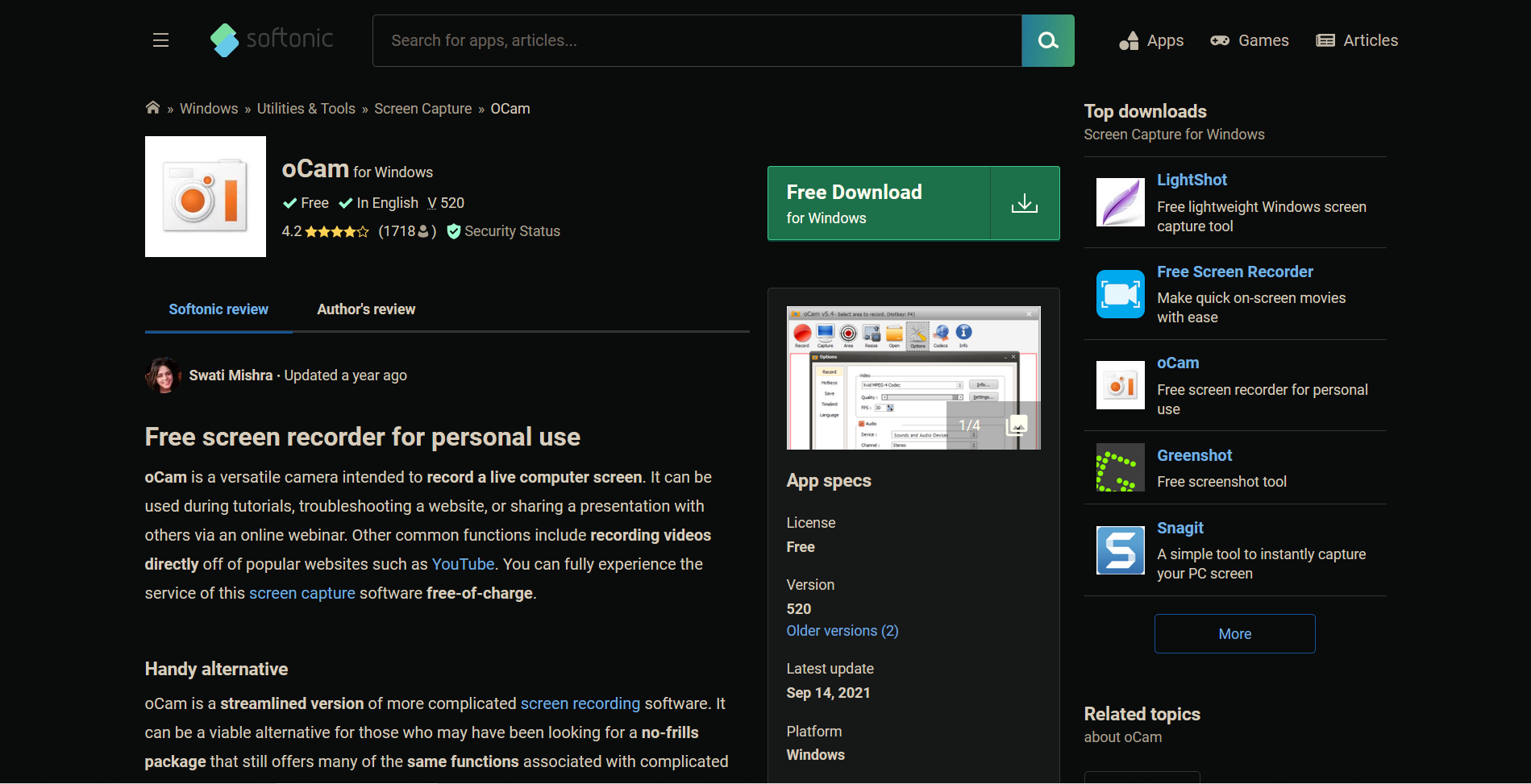Open the Games menu

click(1249, 40)
